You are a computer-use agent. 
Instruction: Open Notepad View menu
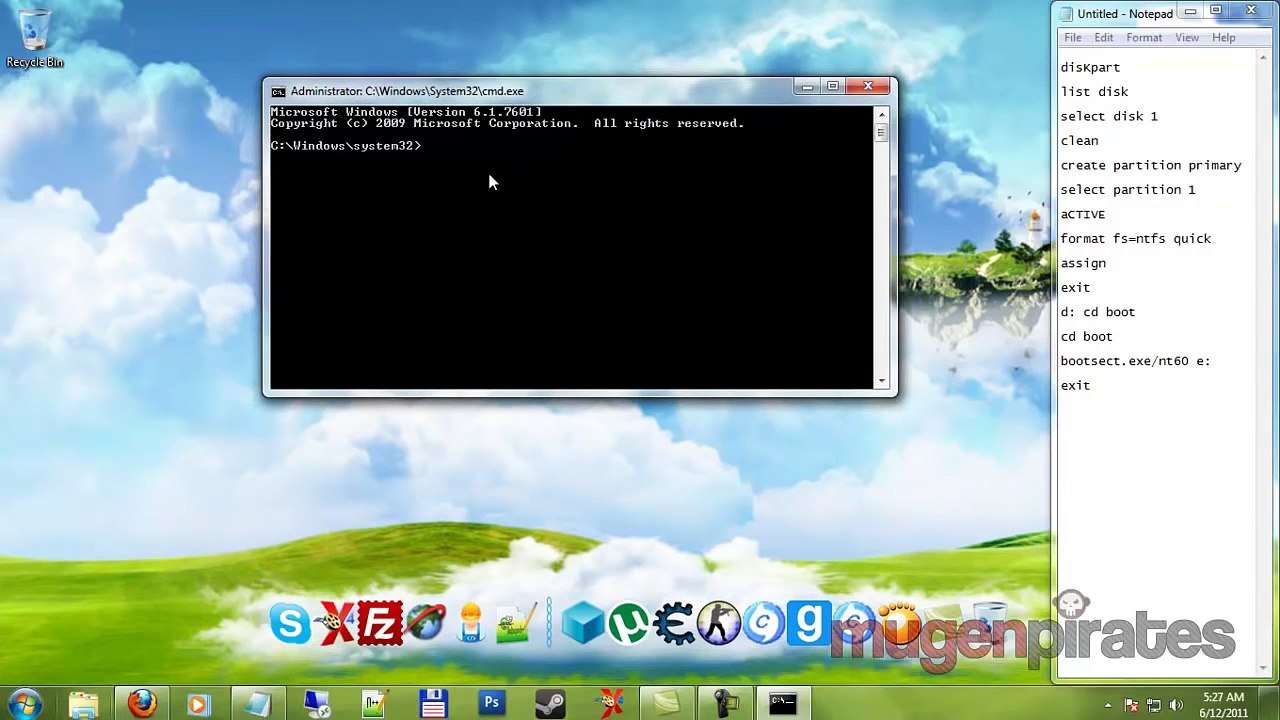[x=1187, y=38]
